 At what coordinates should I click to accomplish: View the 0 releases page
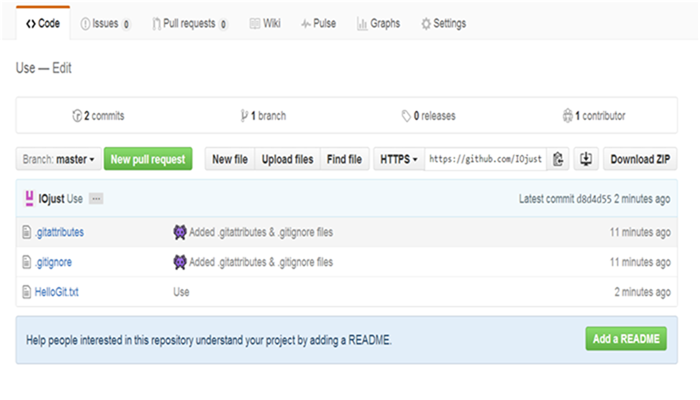pos(429,116)
